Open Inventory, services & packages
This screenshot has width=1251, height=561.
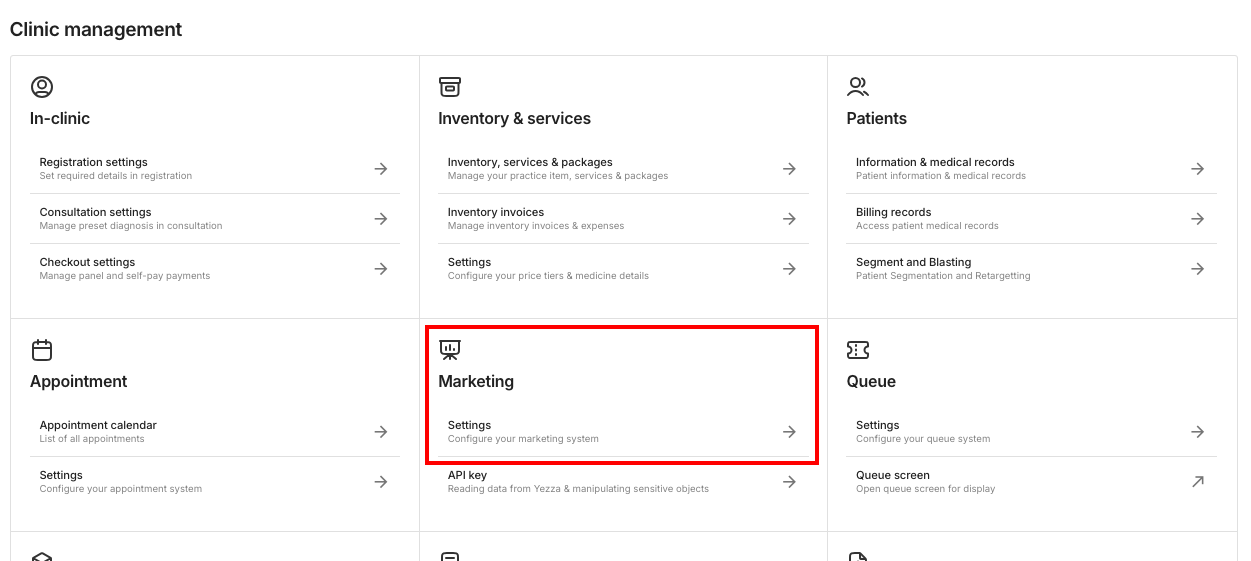(x=623, y=169)
